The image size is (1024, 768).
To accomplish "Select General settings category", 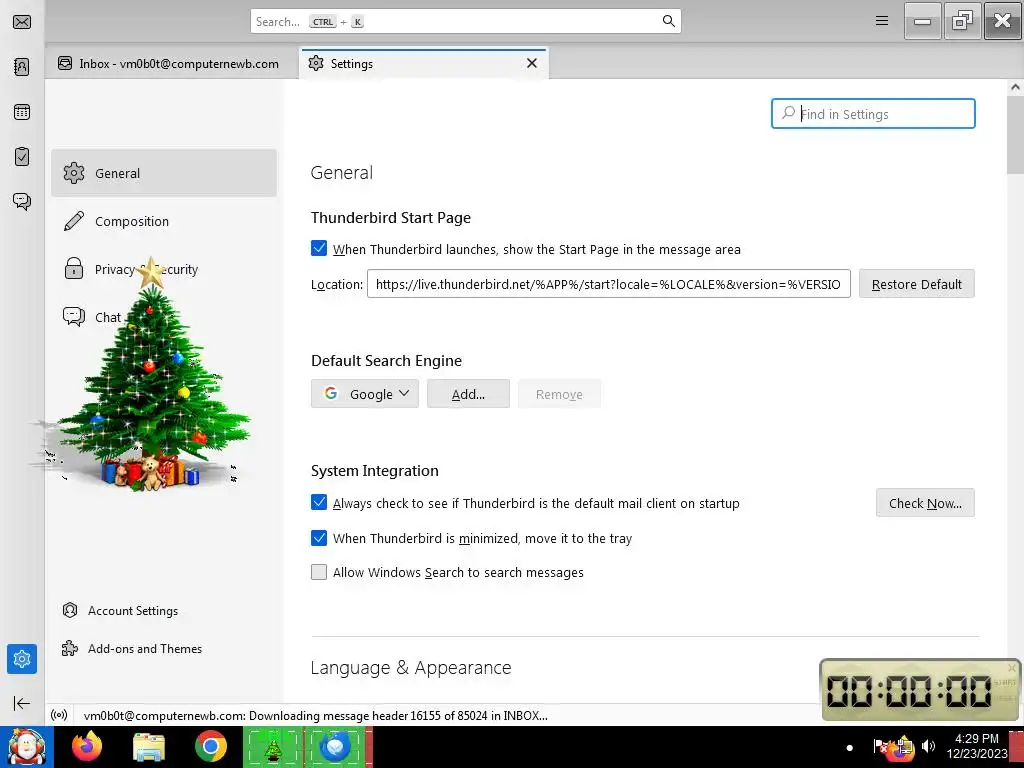I will pos(164,173).
